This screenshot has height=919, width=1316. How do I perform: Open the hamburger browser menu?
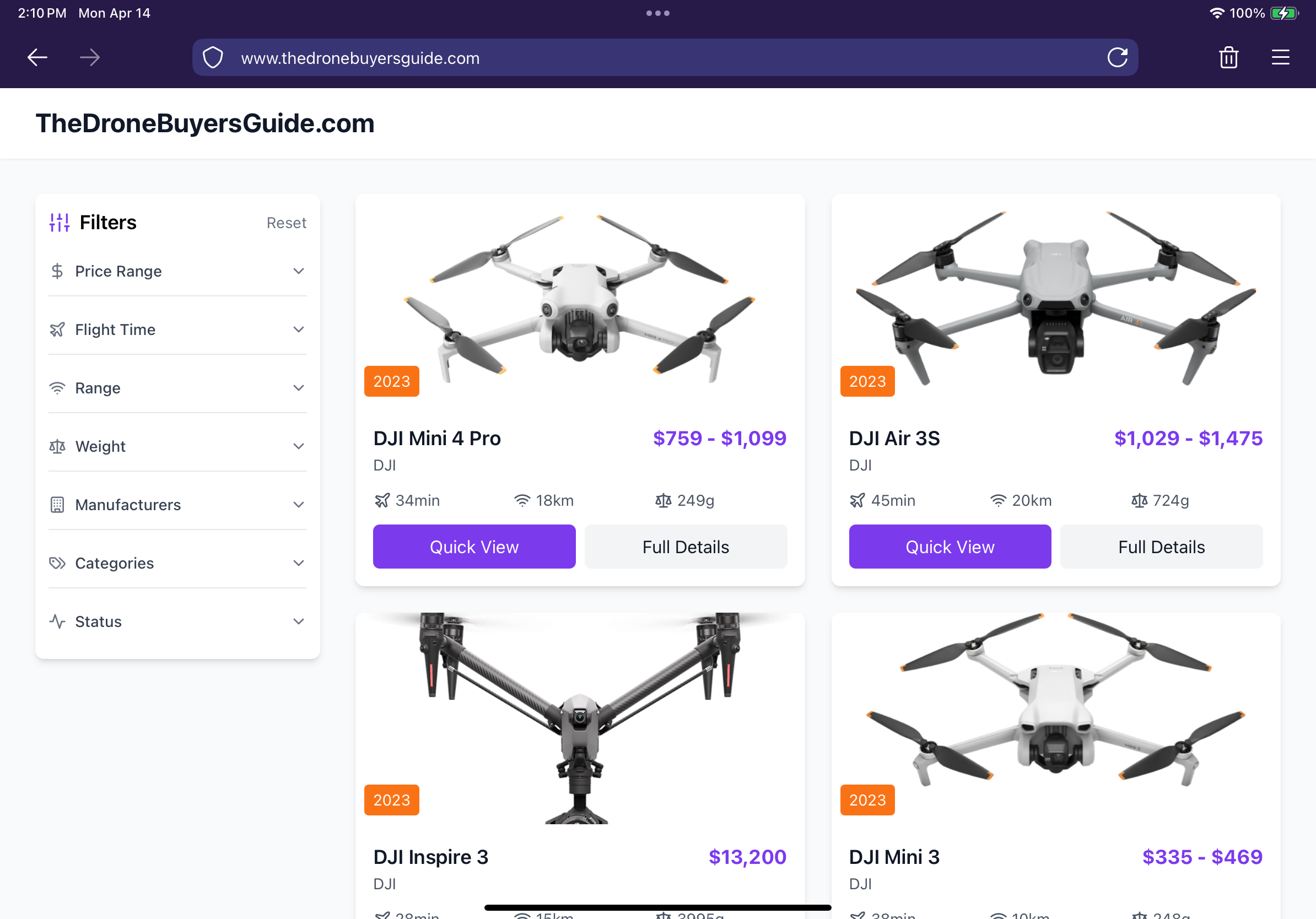click(1280, 57)
